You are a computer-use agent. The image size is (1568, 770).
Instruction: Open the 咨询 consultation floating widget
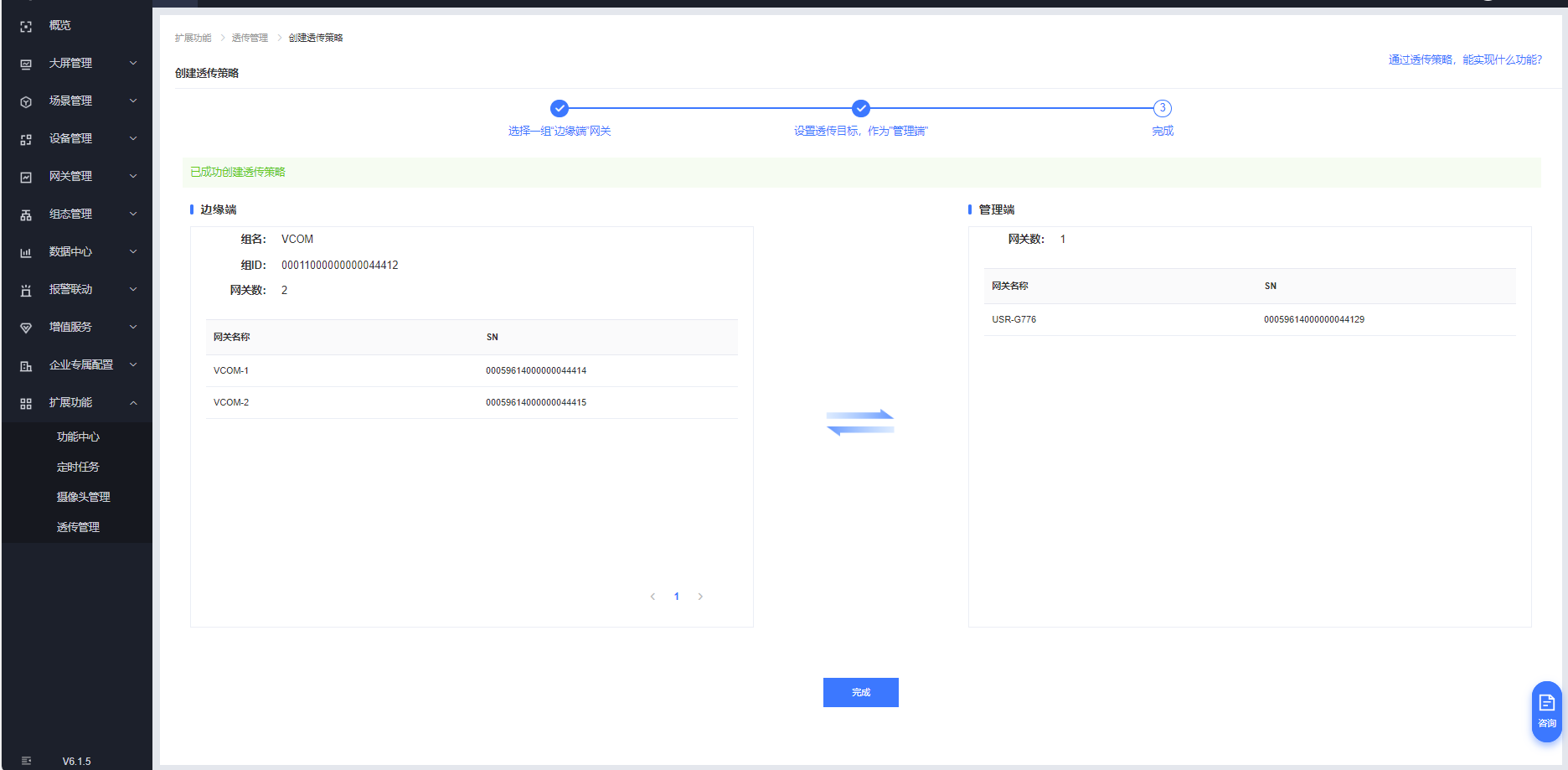click(1546, 711)
